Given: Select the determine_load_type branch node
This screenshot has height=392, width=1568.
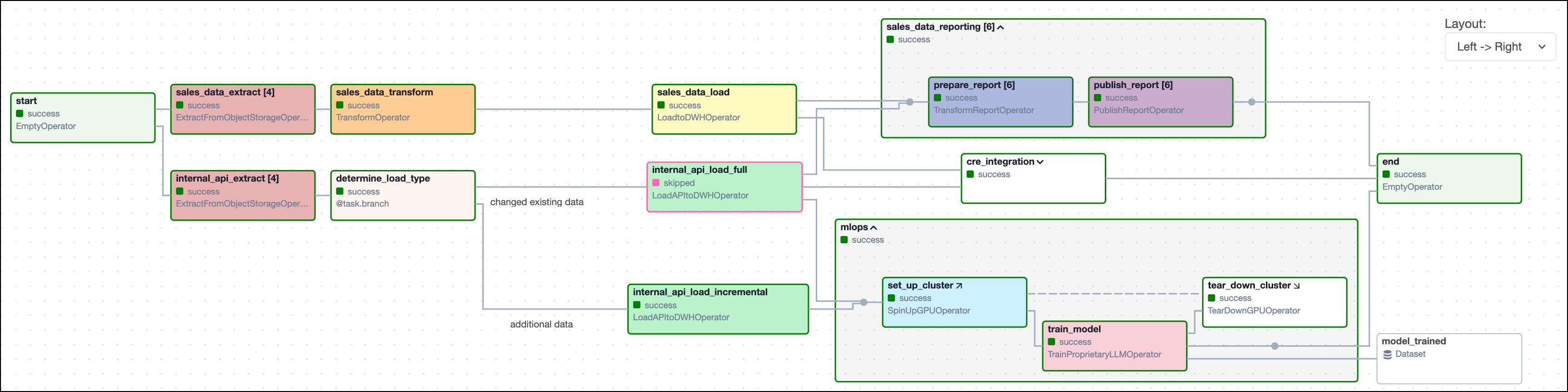Looking at the screenshot, I should [x=403, y=195].
